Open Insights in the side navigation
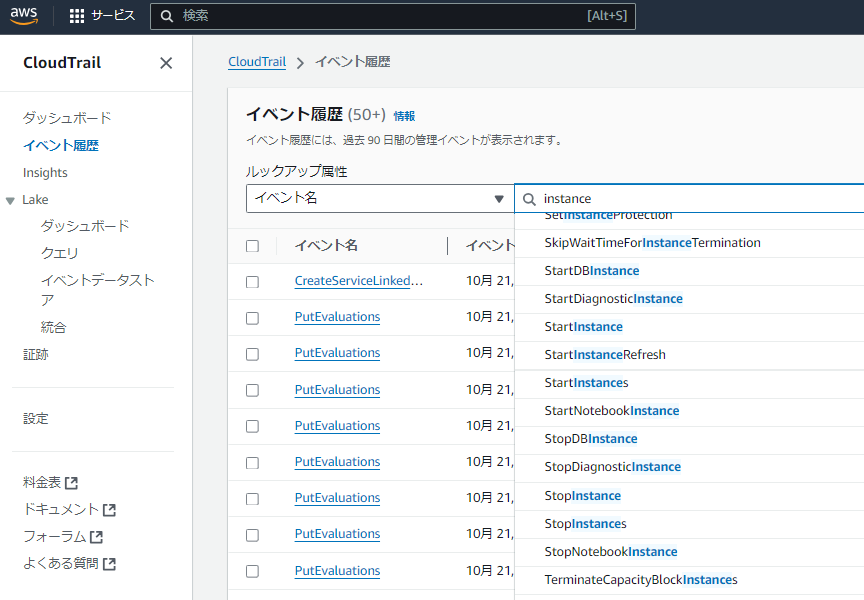Screen dimensions: 864x600 coord(45,173)
